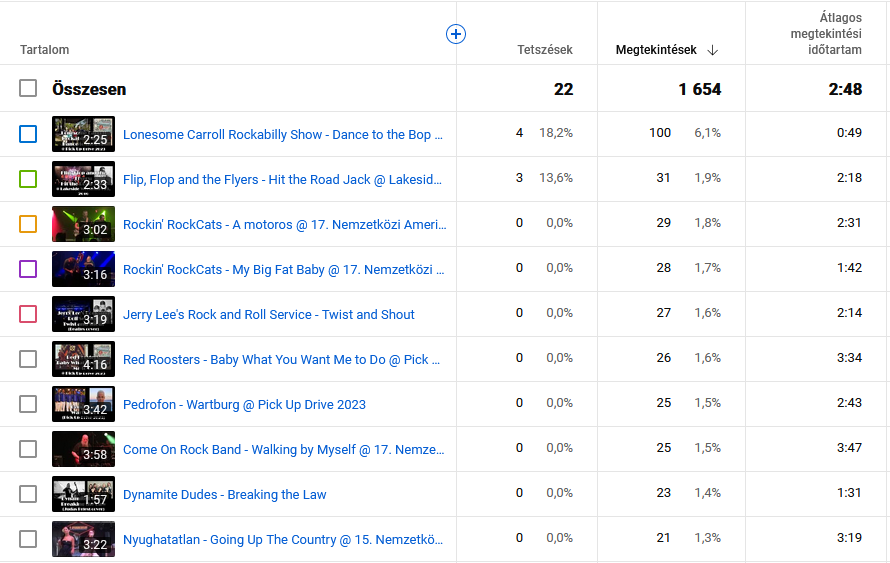Image resolution: width=890 pixels, height=563 pixels.
Task: Toggle the Összesen select-all checkbox
Action: coord(28,89)
